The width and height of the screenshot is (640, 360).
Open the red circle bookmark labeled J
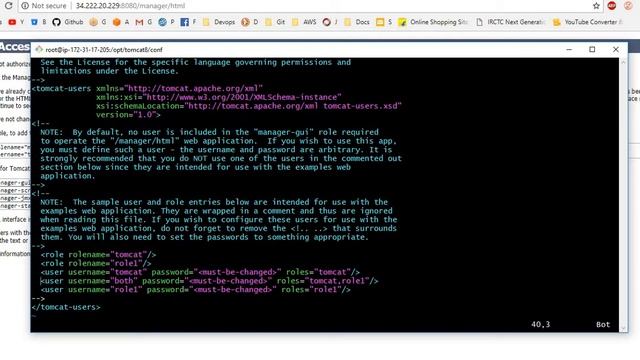click(x=330, y=22)
